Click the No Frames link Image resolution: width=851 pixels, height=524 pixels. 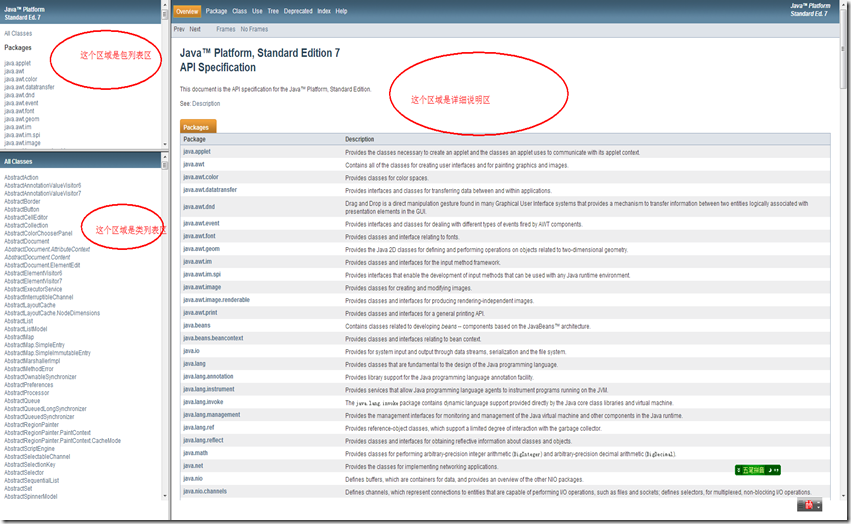254,29
